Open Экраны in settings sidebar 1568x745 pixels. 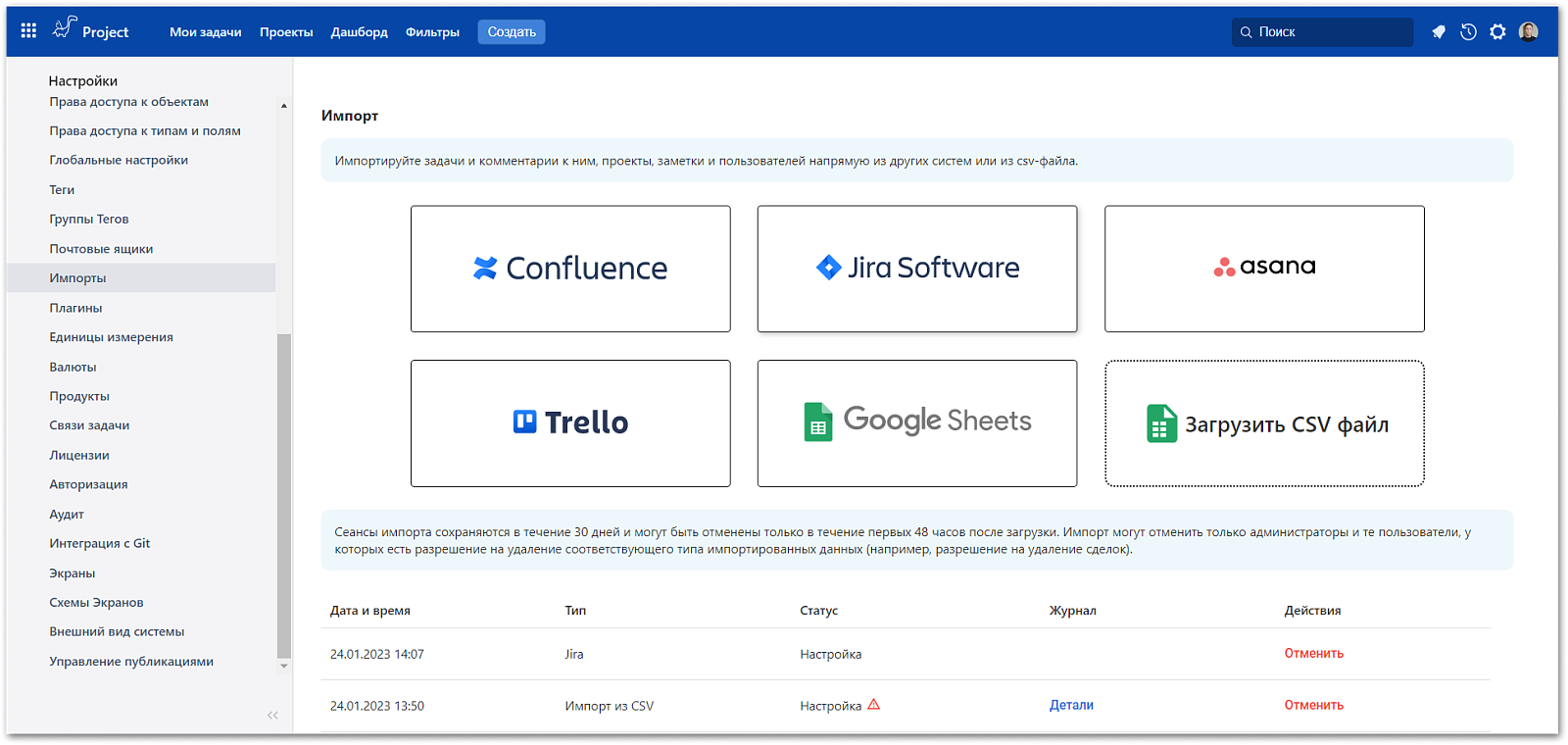[73, 572]
